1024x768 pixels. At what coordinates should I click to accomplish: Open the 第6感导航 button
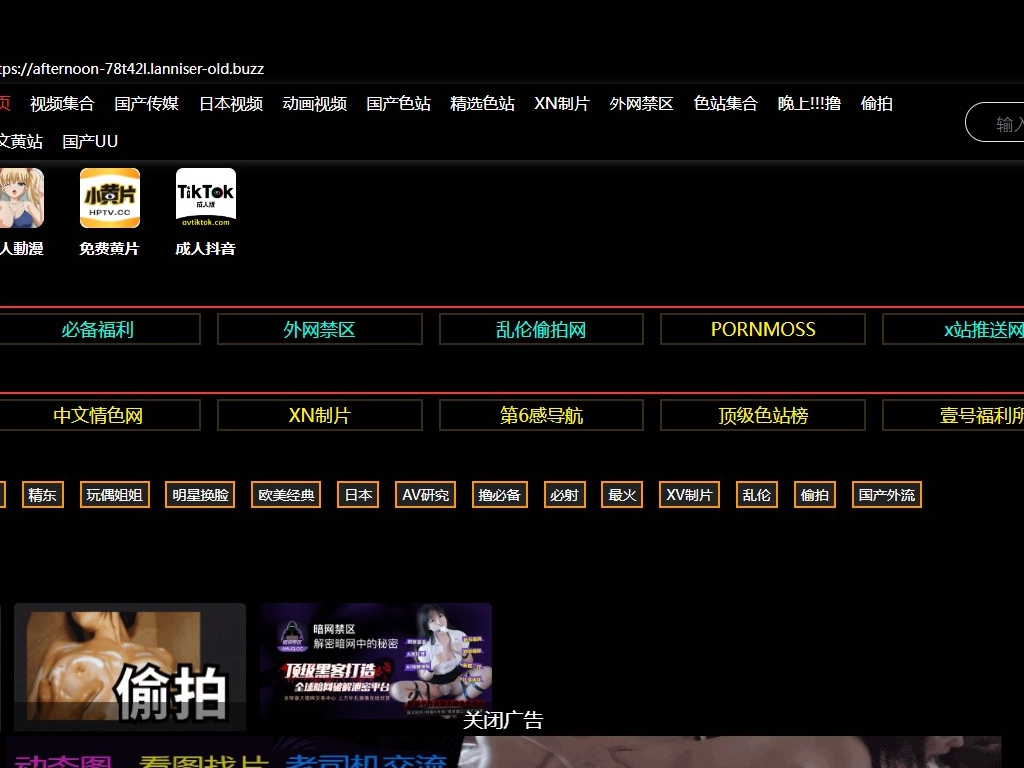(x=541, y=416)
